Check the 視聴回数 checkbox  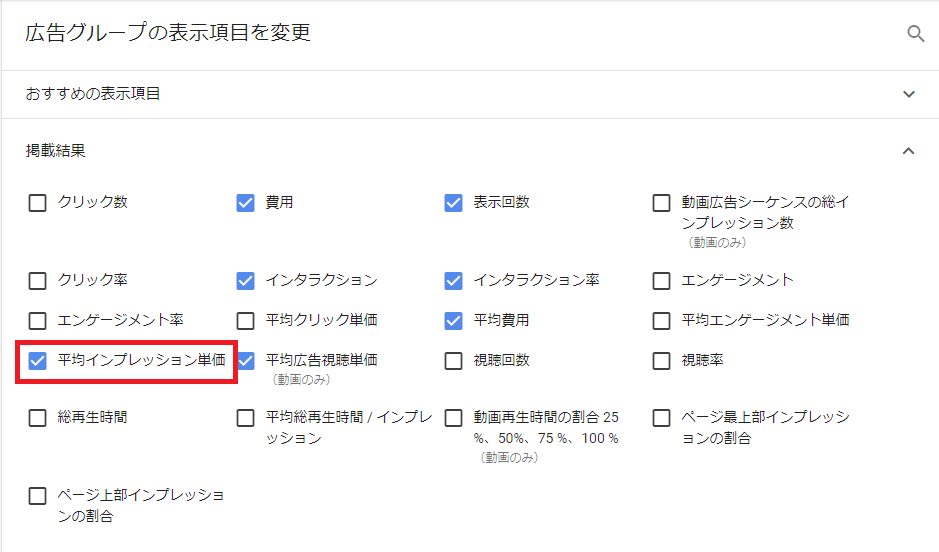454,361
